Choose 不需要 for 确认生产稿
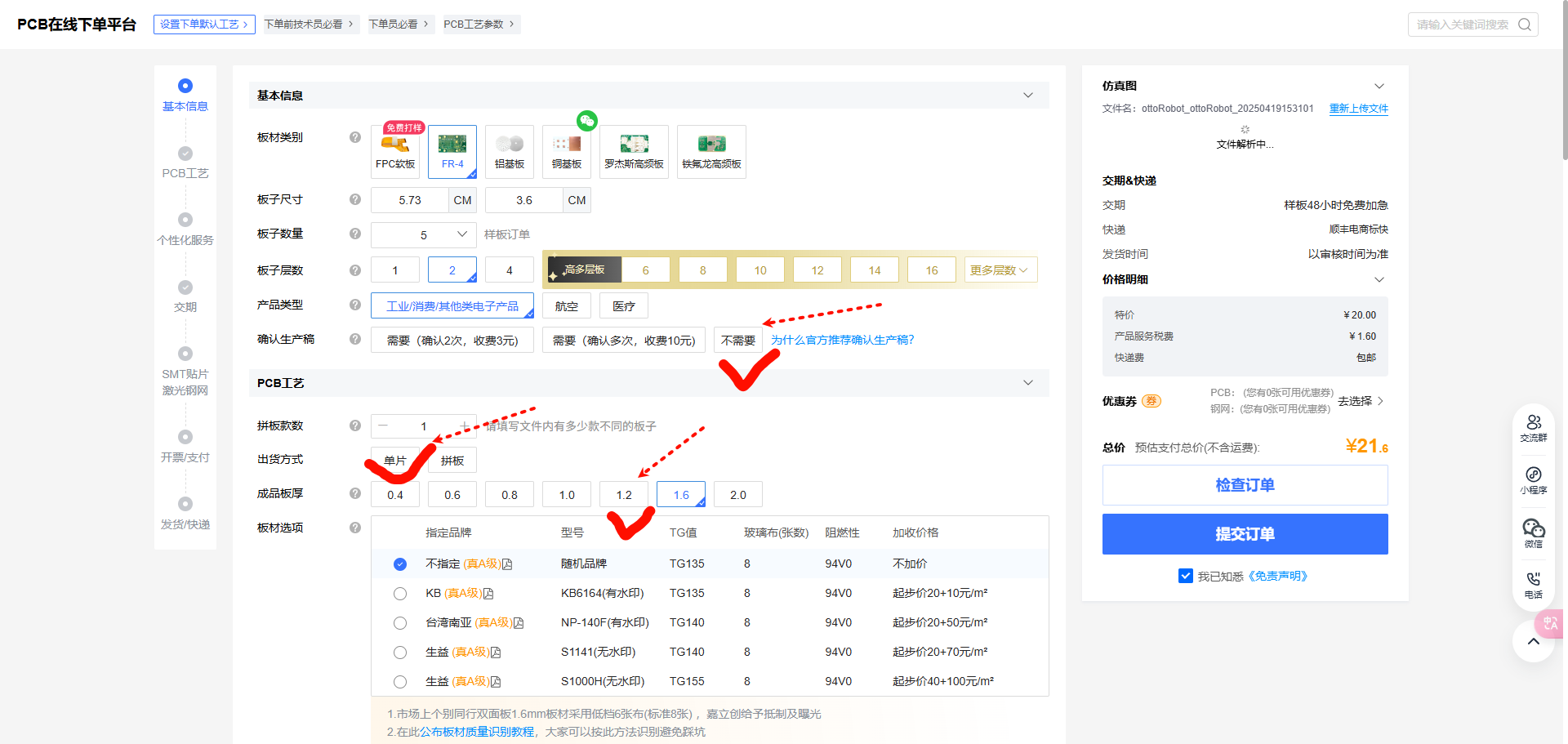This screenshot has width=1568, height=744. (x=738, y=340)
